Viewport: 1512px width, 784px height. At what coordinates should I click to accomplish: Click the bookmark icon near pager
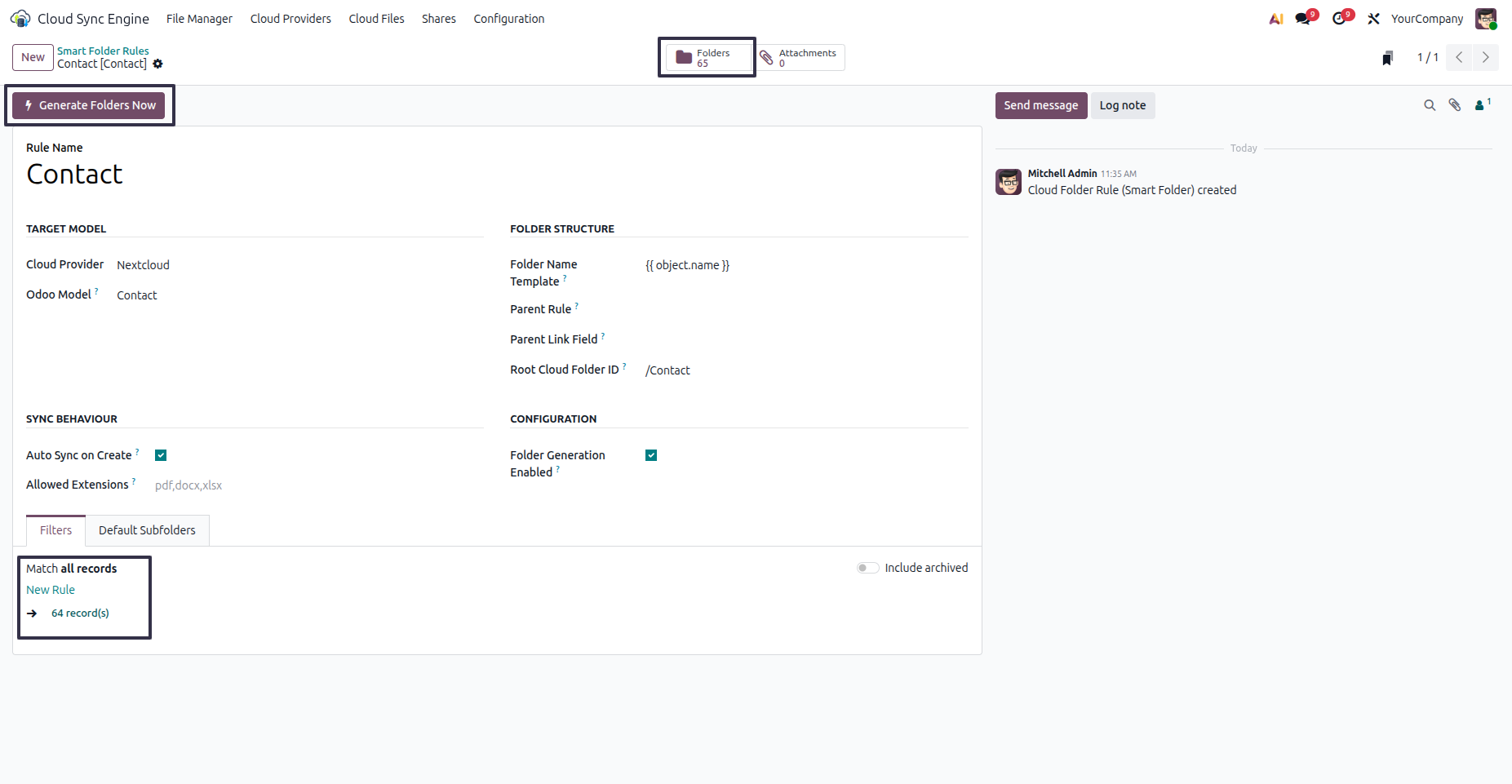[1387, 57]
